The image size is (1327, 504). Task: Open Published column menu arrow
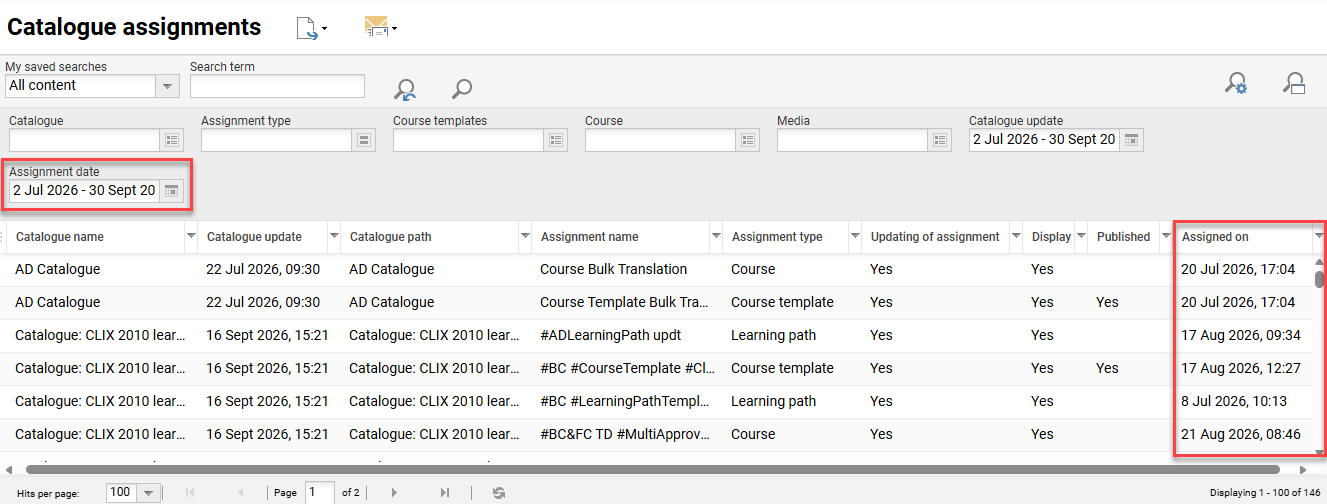(1166, 237)
